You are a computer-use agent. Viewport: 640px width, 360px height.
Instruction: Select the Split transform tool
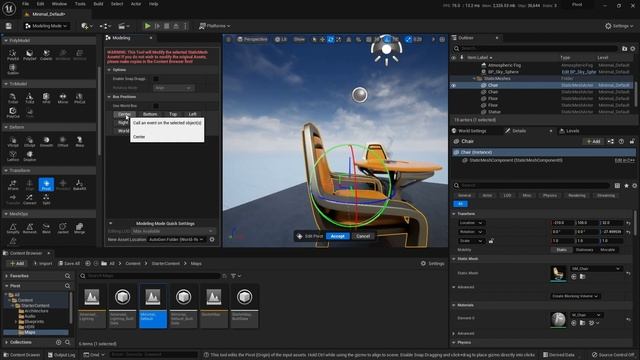click(46, 199)
